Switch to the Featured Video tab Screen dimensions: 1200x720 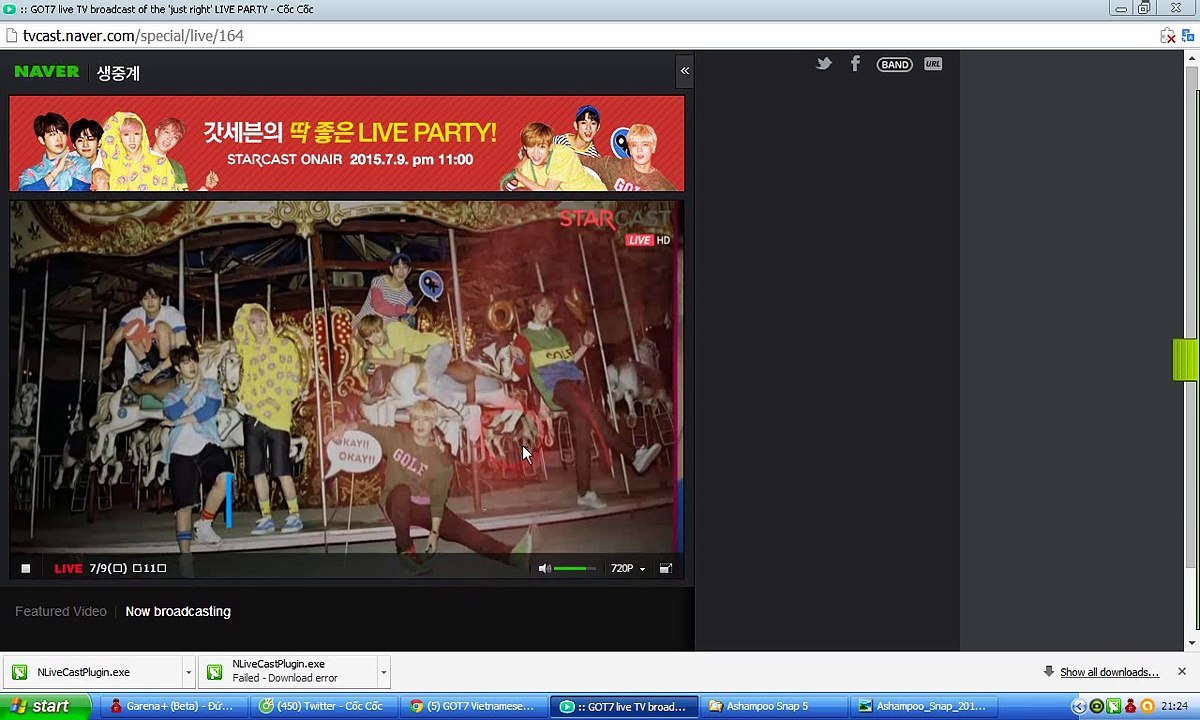pos(61,611)
